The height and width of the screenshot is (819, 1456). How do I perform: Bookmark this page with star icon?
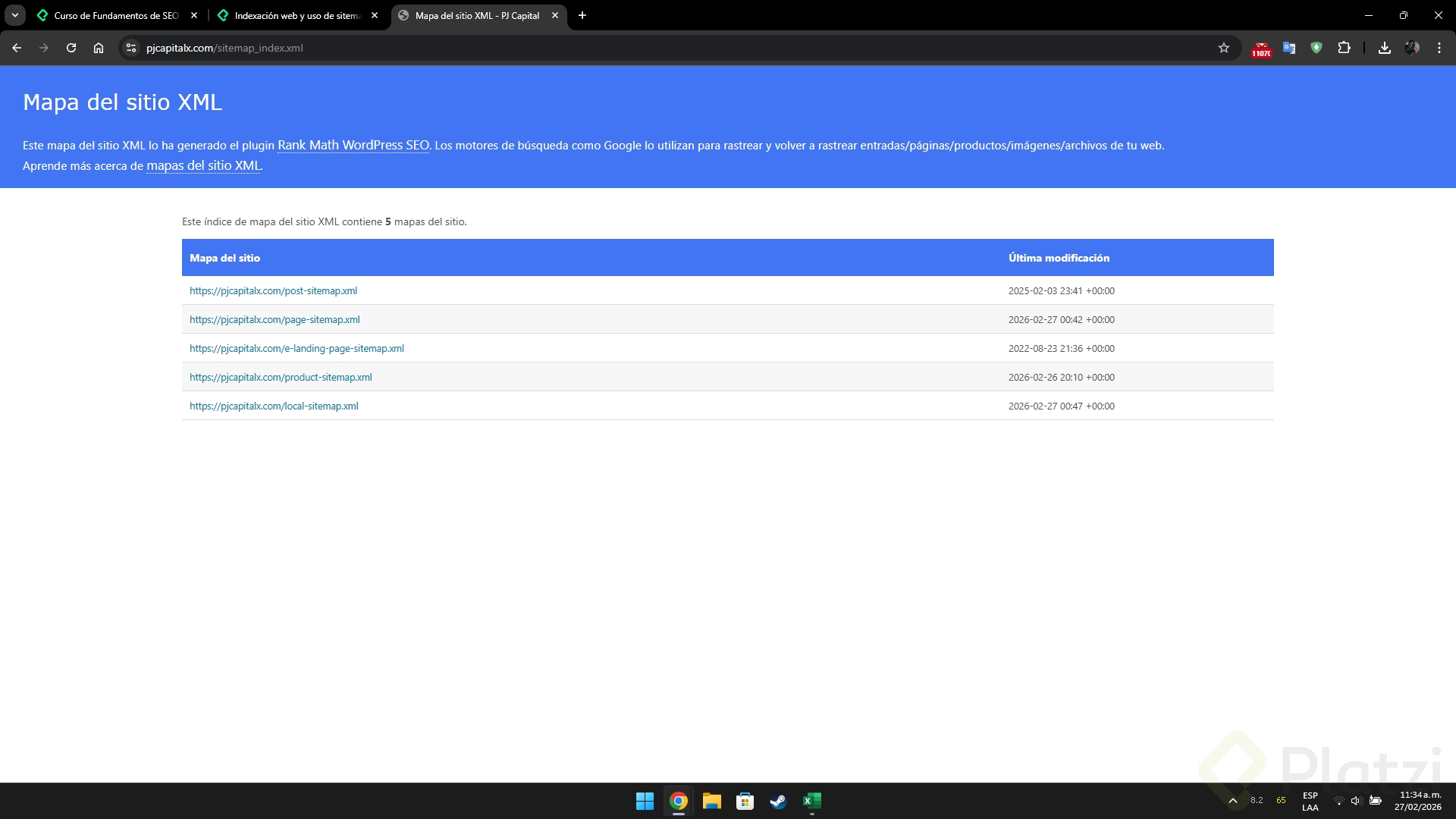click(1223, 48)
